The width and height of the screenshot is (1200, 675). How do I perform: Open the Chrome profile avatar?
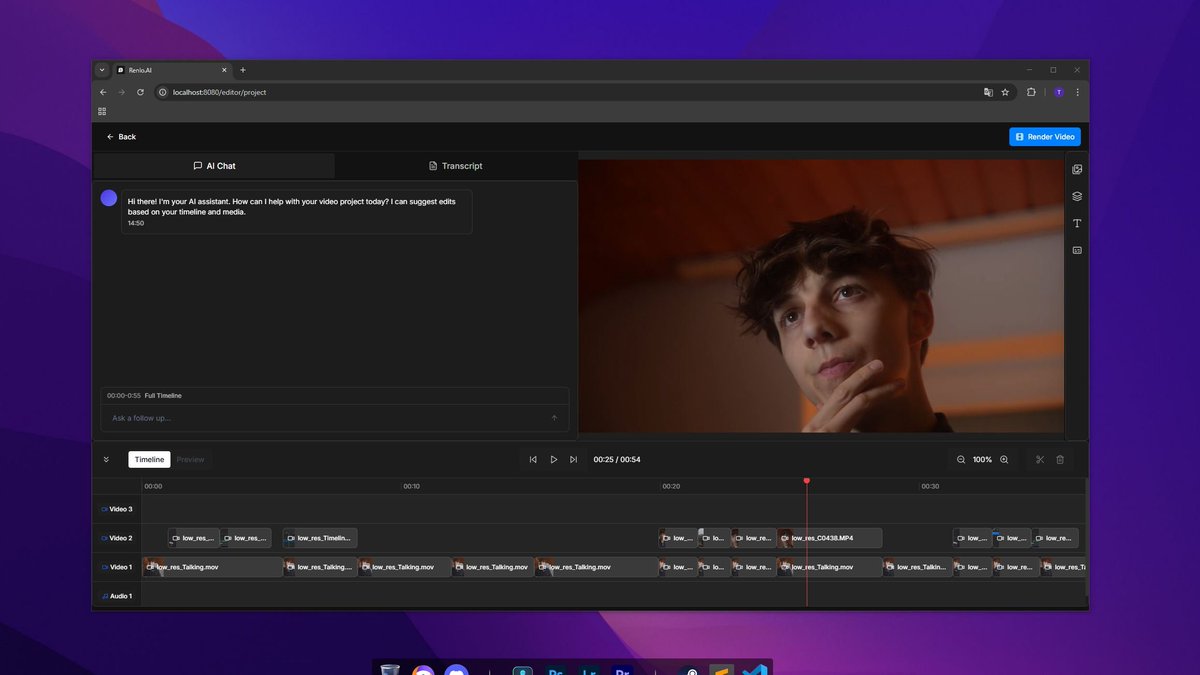coord(1058,92)
